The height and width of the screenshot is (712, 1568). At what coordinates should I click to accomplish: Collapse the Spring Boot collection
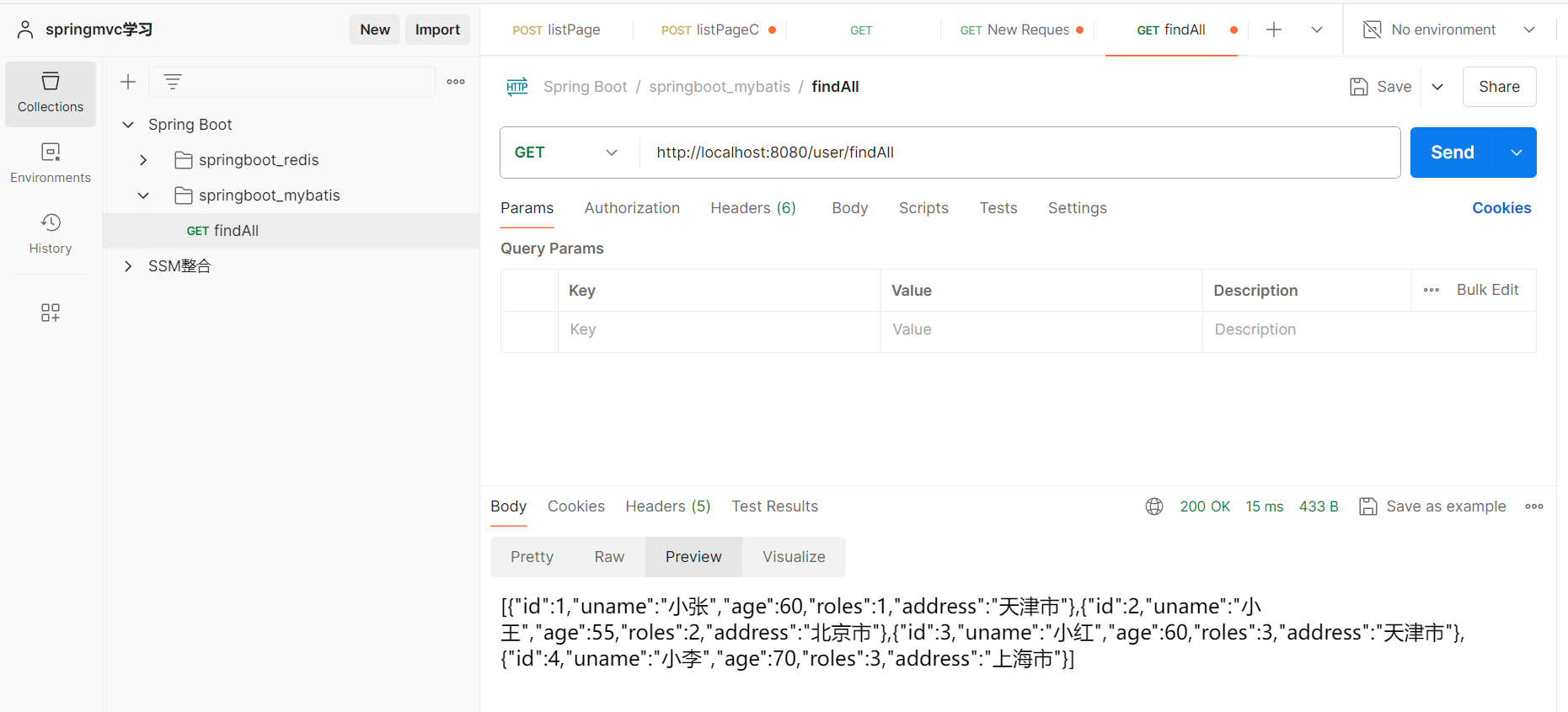point(128,125)
